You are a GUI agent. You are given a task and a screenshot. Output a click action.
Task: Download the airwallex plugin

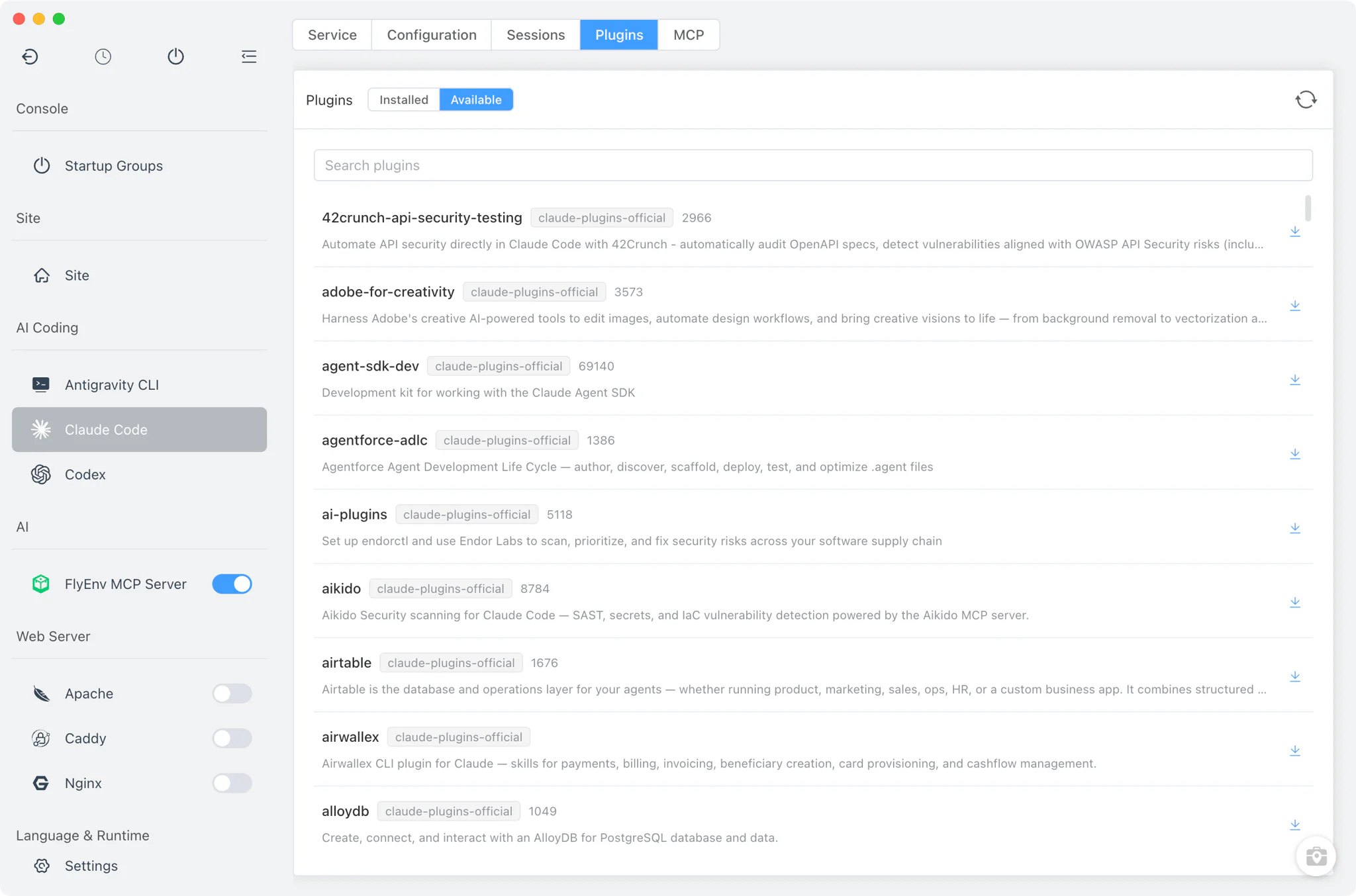1295,750
